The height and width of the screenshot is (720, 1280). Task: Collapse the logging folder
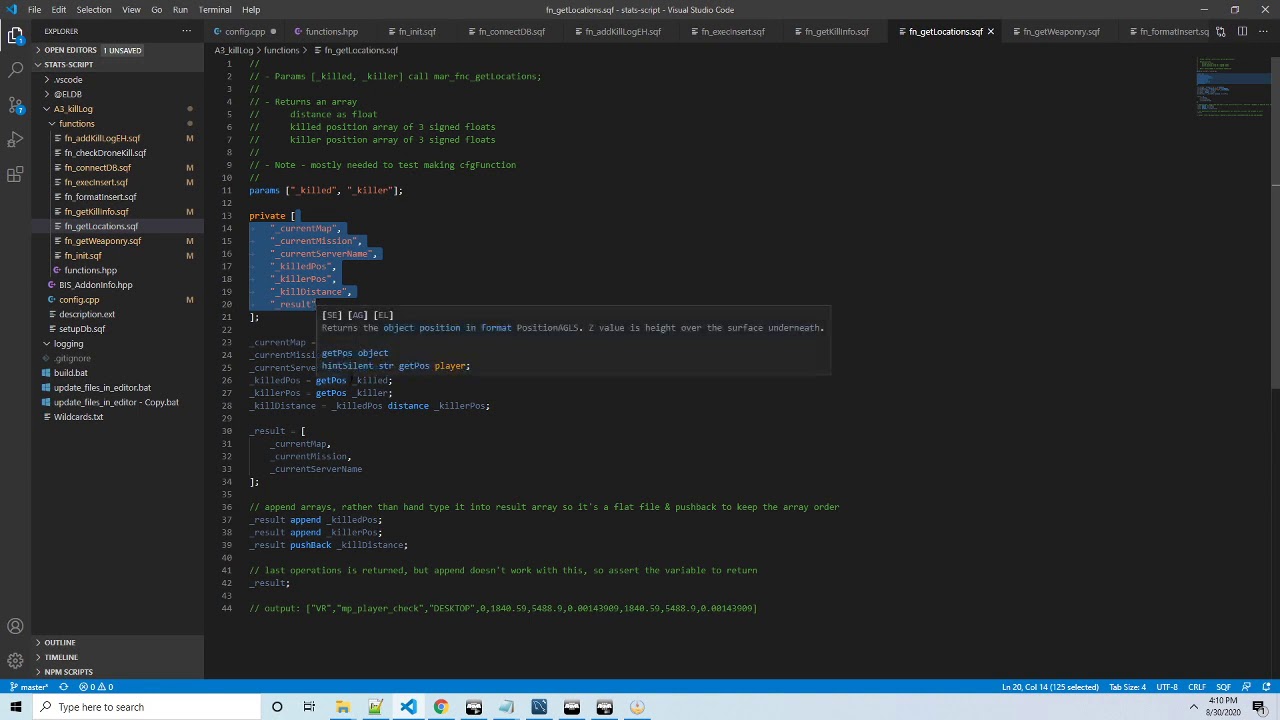click(118, 343)
